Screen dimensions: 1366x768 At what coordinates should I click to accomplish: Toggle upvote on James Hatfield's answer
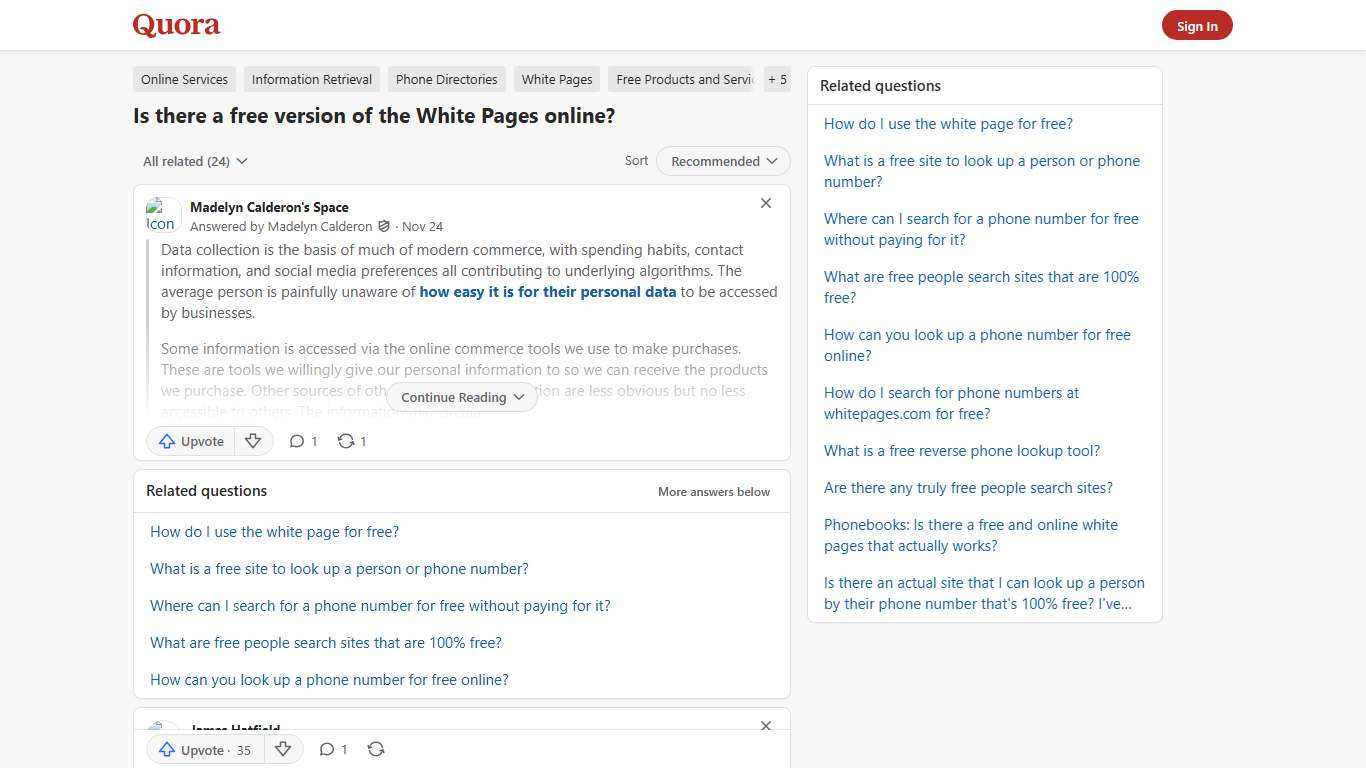pos(203,749)
